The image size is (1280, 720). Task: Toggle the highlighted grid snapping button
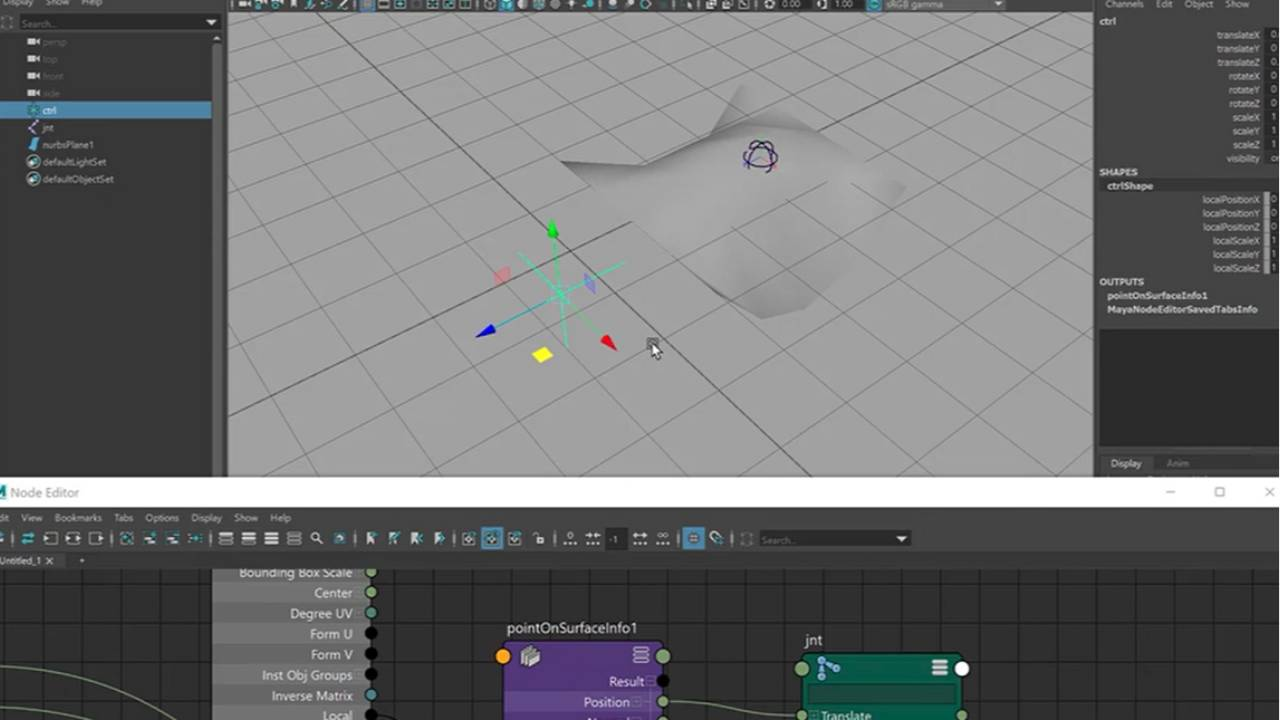693,539
